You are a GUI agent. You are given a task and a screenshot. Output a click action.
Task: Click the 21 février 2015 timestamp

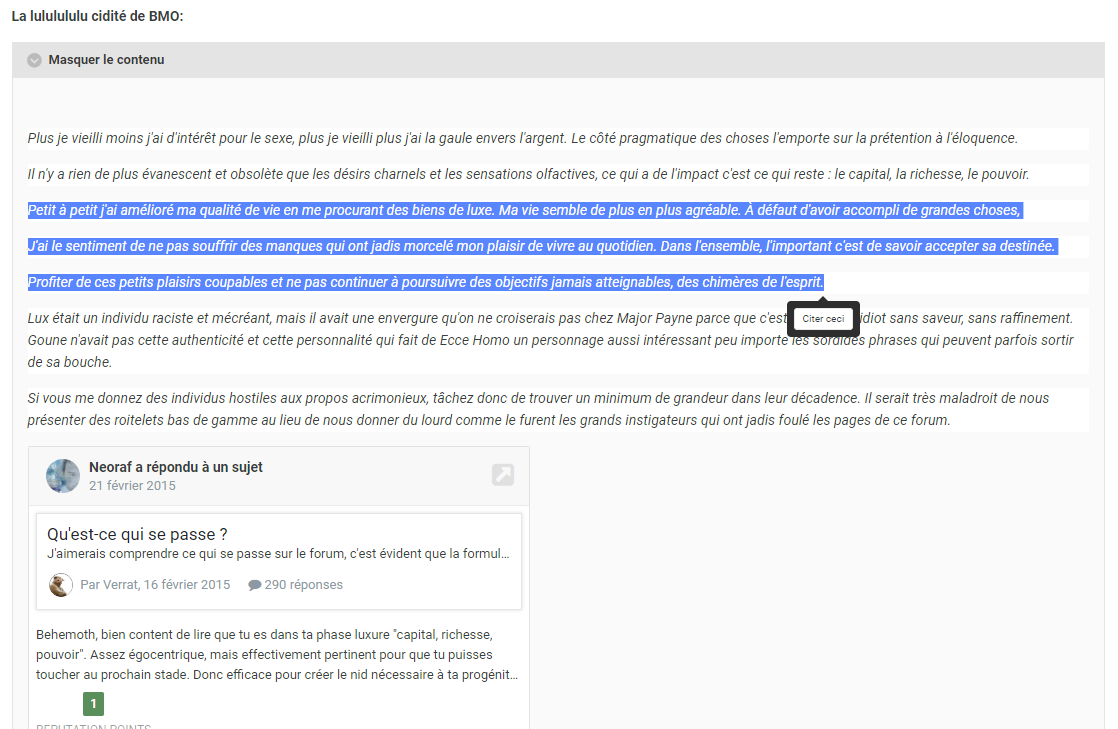click(x=132, y=486)
